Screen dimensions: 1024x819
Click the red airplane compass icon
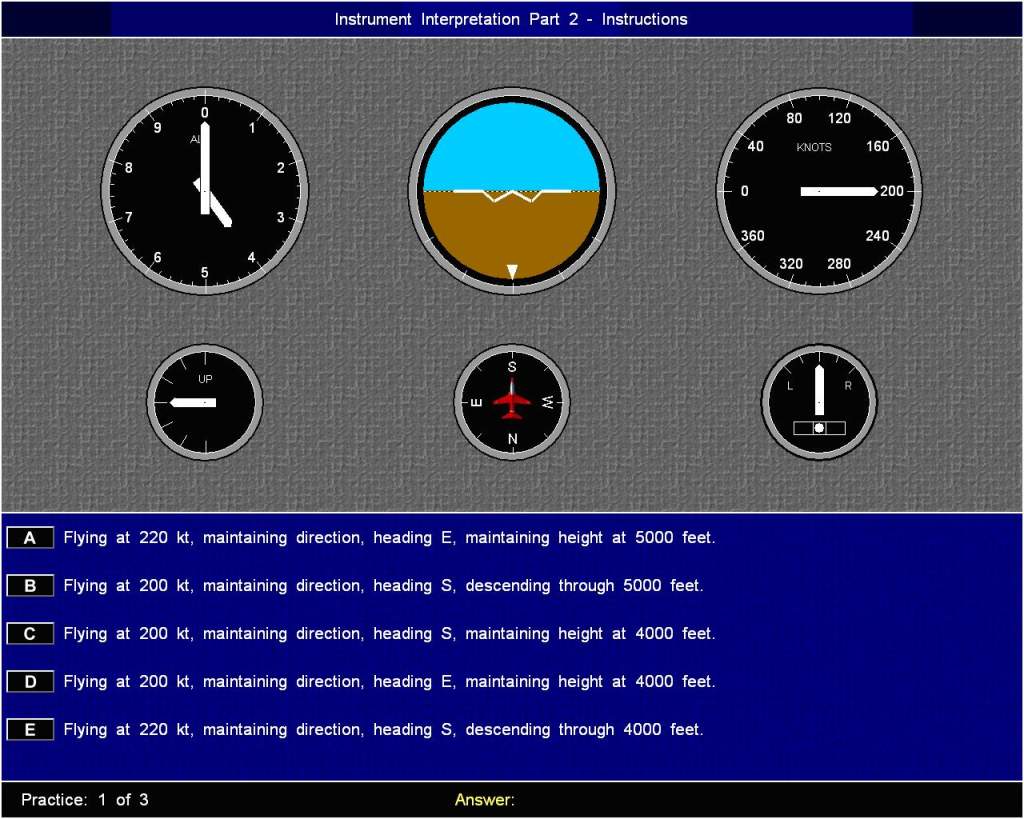click(512, 400)
